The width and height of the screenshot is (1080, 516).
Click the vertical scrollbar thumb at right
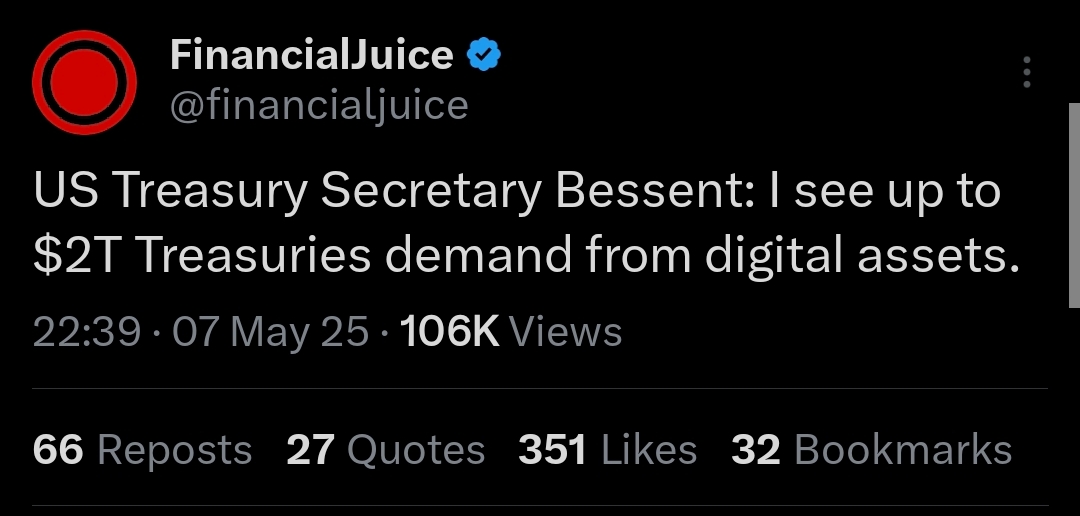tap(1074, 205)
